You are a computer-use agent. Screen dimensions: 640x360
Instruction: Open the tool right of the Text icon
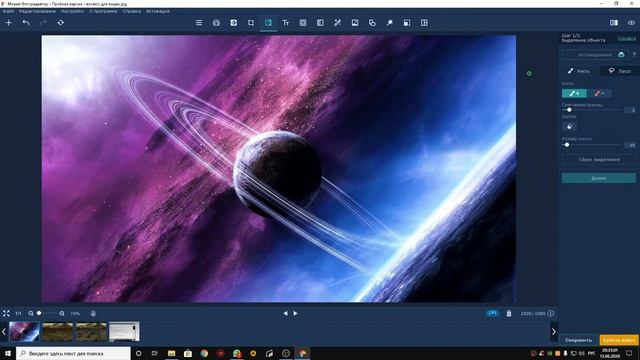[x=303, y=23]
